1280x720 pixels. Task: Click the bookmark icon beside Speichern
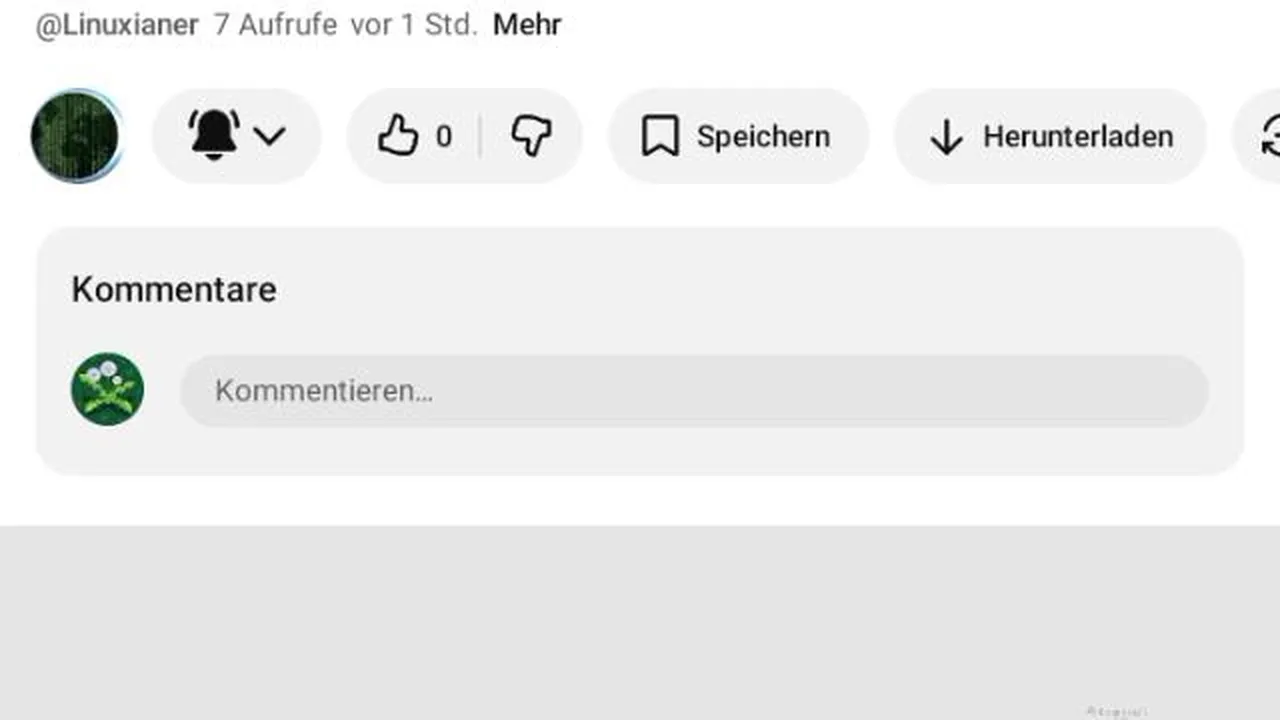click(x=660, y=136)
